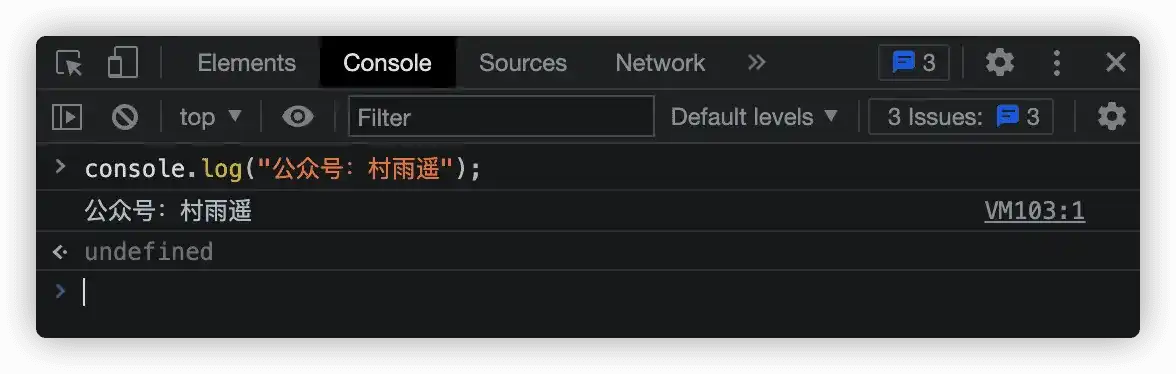
Task: Close the DevTools panel
Action: tap(1116, 62)
